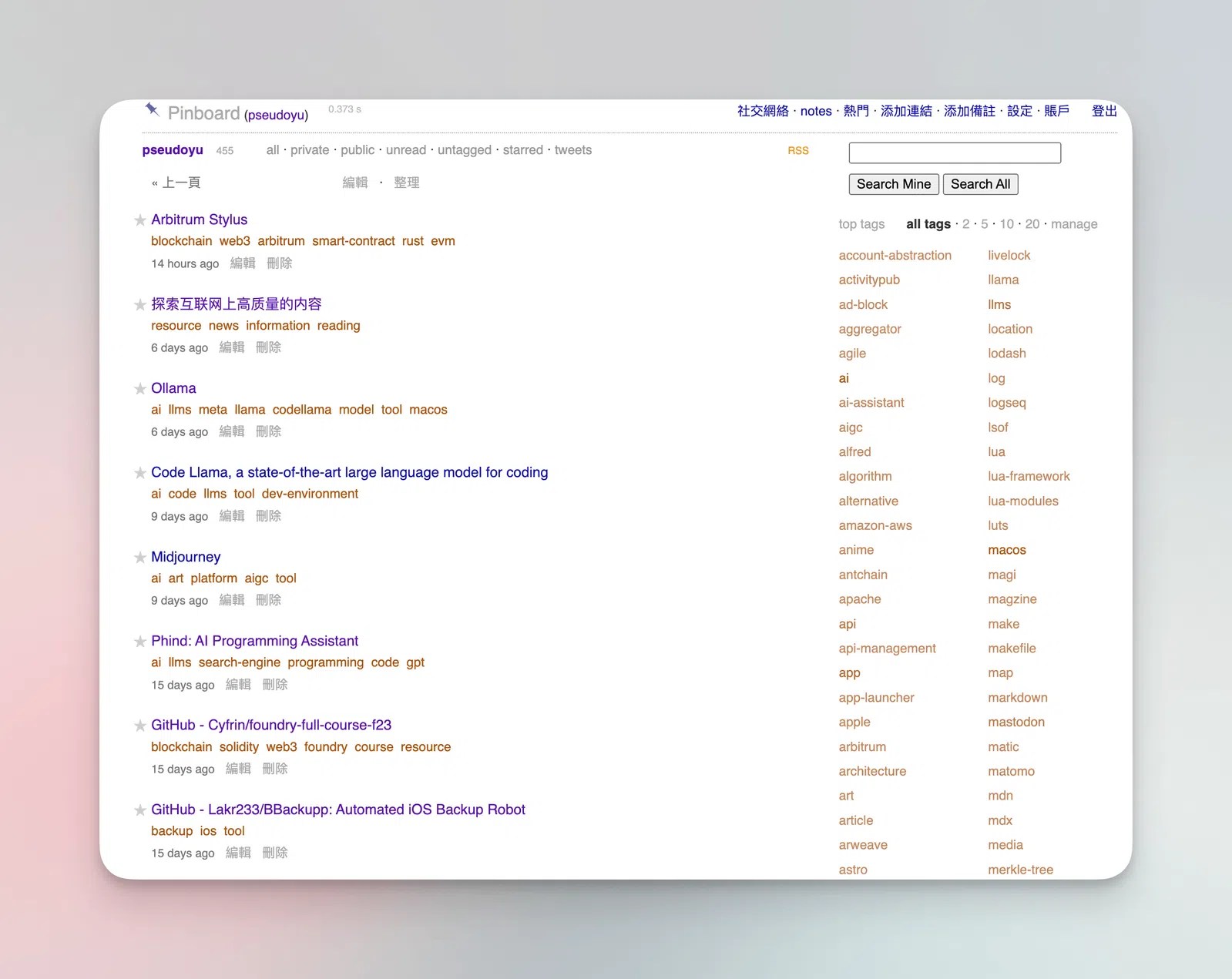
Task: Open mastodon tag in sidebar
Action: coord(1016,723)
